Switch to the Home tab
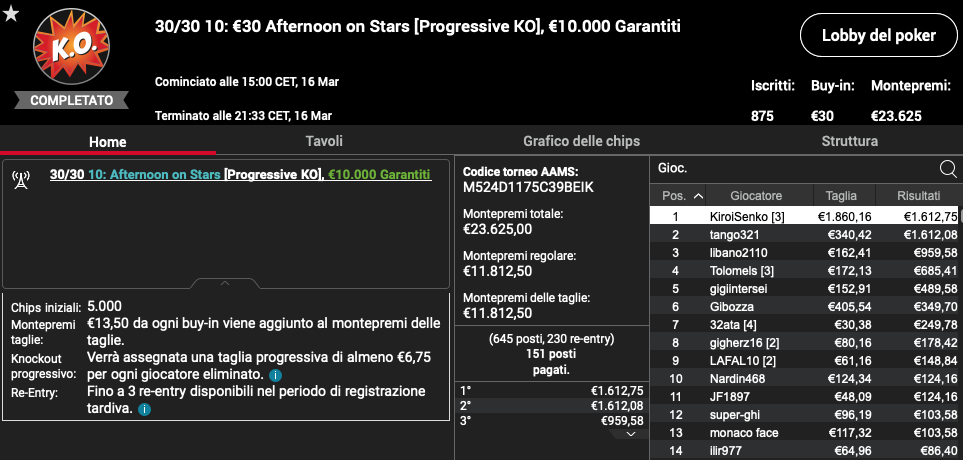This screenshot has height=460, width=963. pos(107,142)
